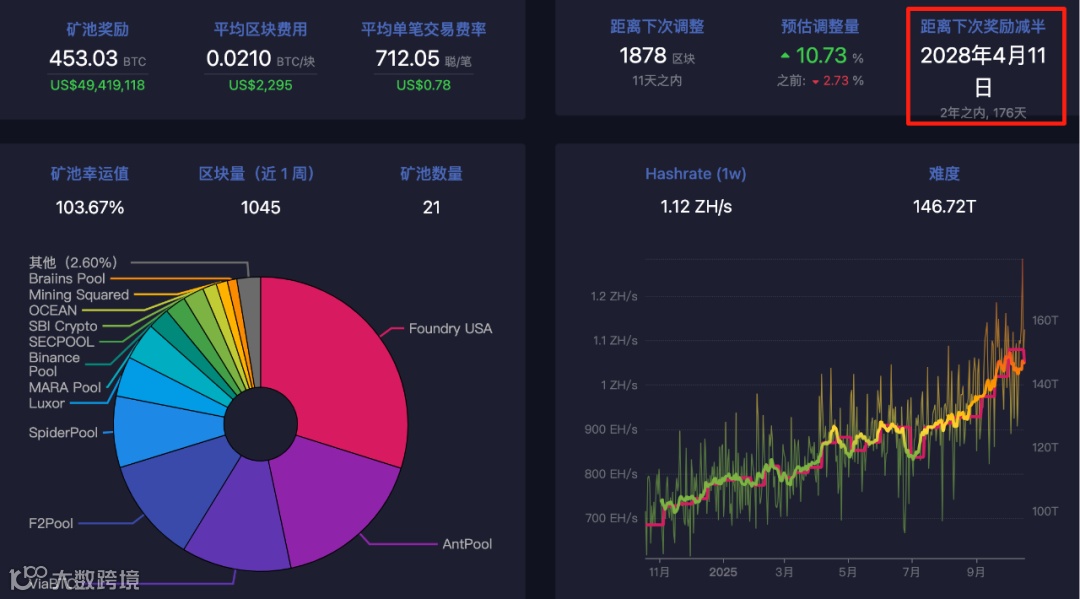Select the 2028年4月11日 halving date
Viewport: 1080px width, 599px height.
(983, 71)
